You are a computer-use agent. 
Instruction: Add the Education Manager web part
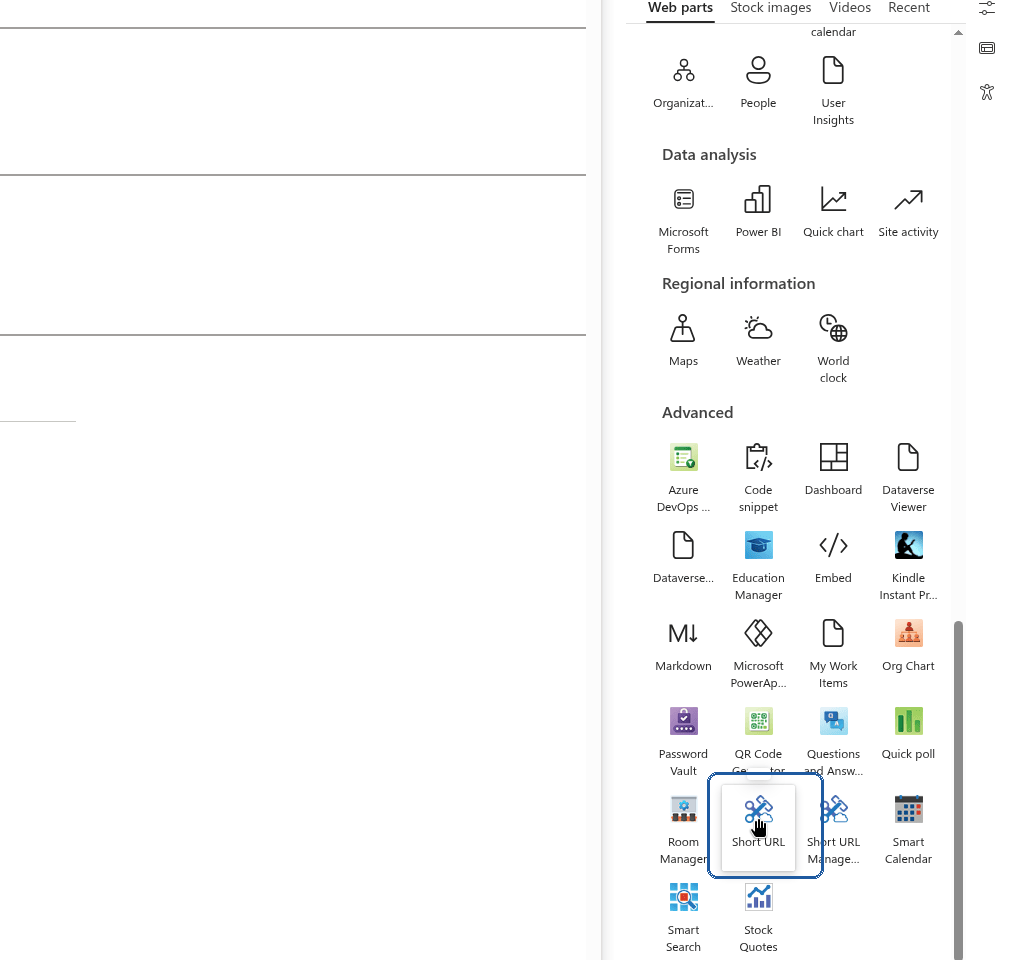coord(758,566)
